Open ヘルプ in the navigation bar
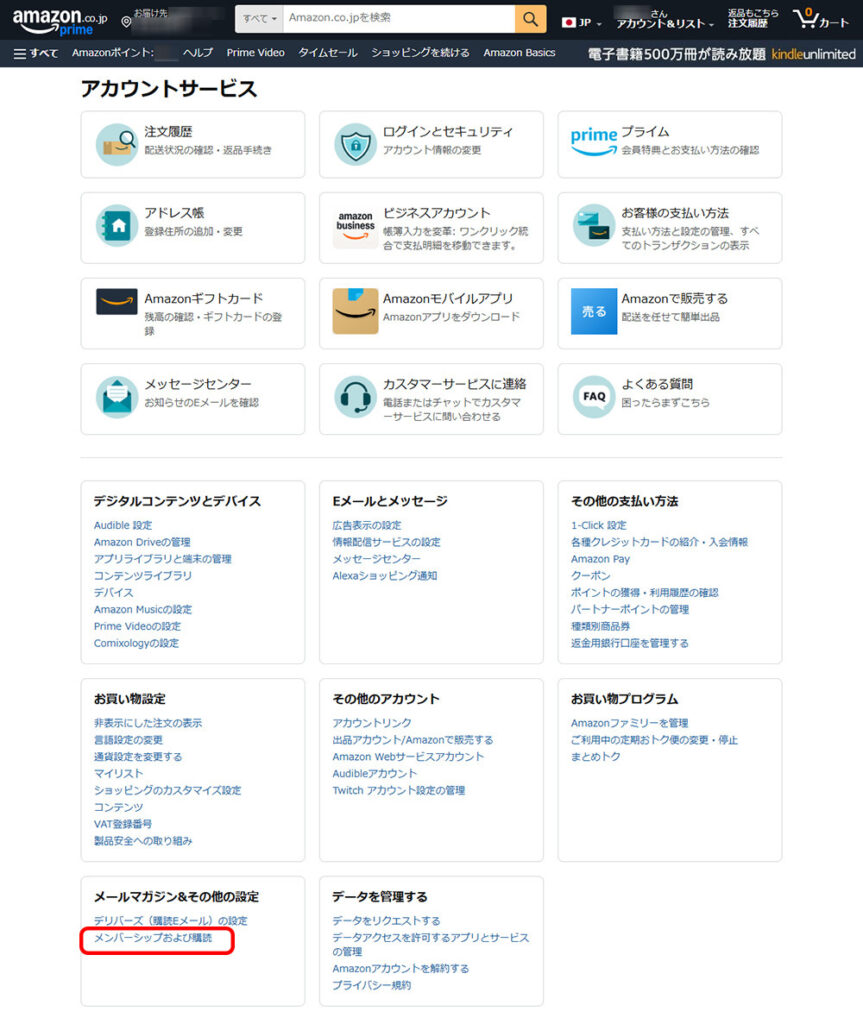The width and height of the screenshot is (863, 1024). pos(198,53)
